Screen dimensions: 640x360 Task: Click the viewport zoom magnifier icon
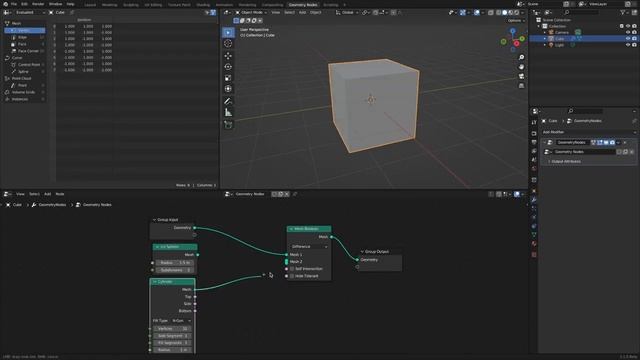coord(521,57)
